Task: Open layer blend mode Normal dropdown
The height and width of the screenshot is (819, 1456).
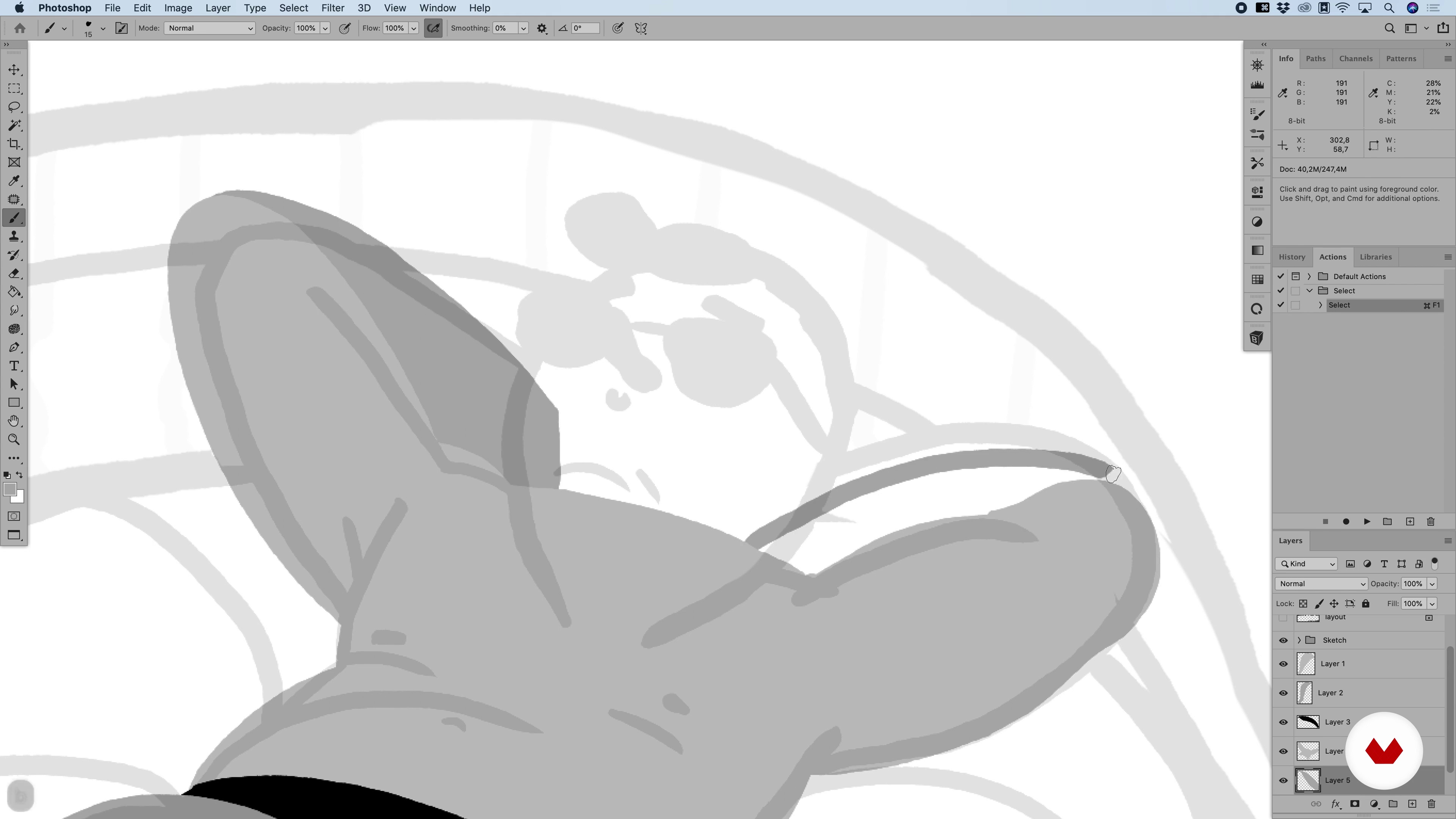Action: click(1321, 584)
